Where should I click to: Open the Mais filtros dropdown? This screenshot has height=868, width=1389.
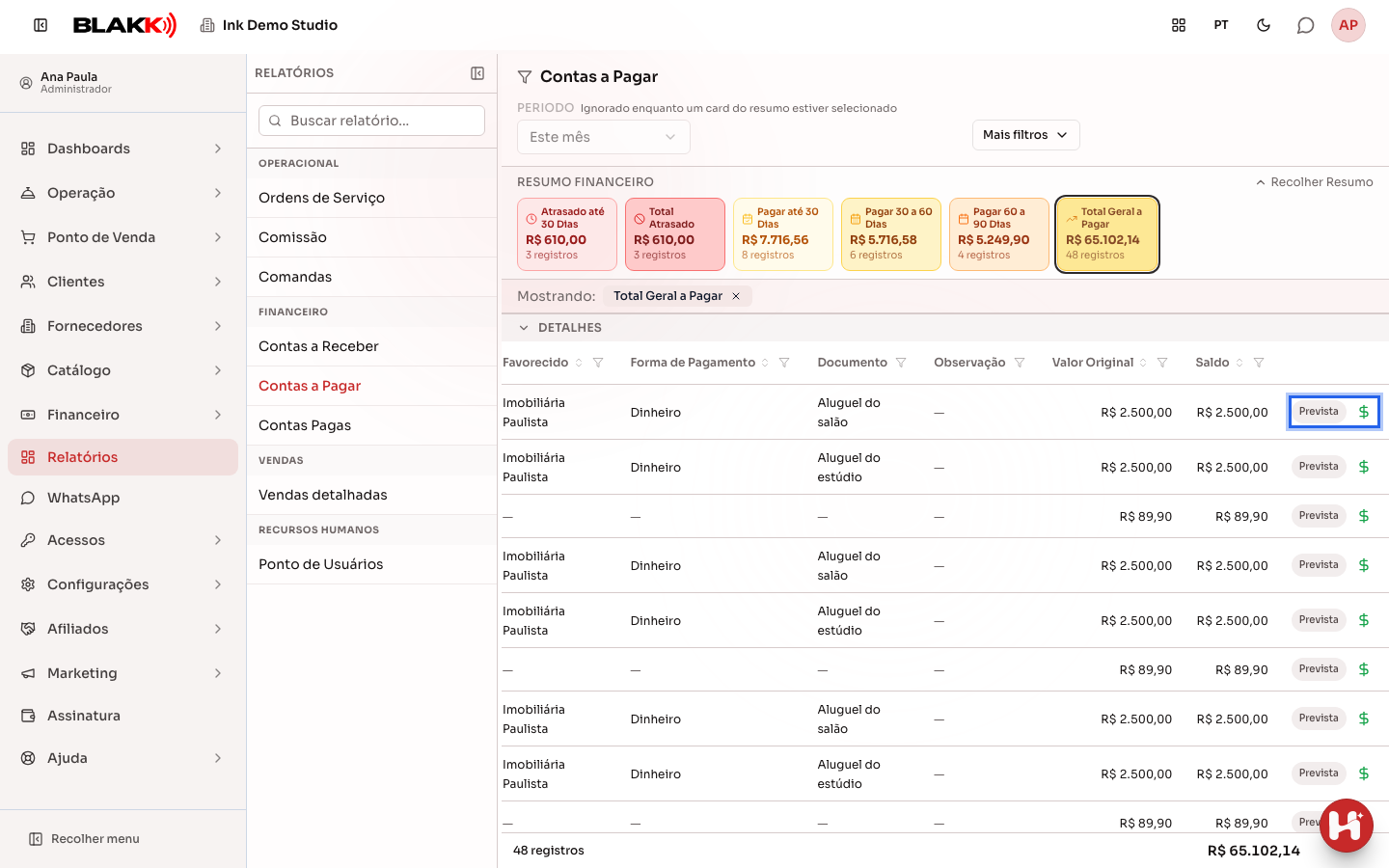(1025, 135)
